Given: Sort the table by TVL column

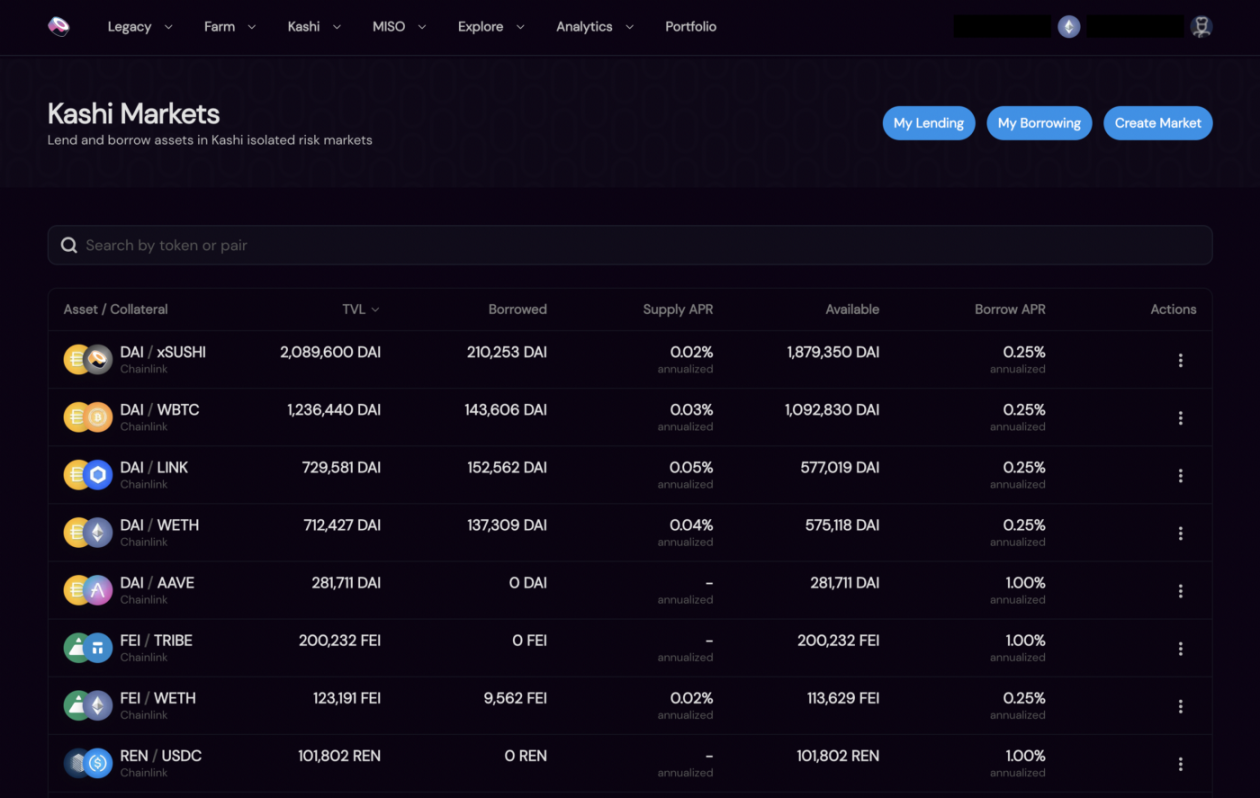Looking at the screenshot, I should [x=360, y=310].
